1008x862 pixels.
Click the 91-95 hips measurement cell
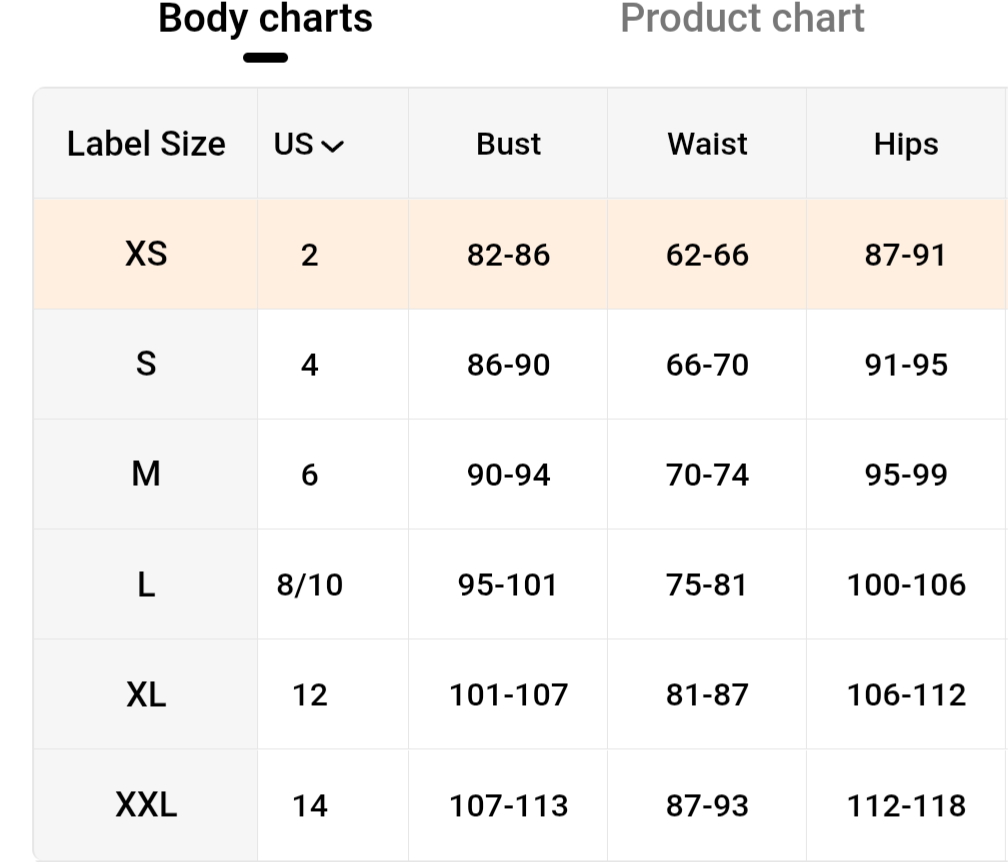coord(906,365)
